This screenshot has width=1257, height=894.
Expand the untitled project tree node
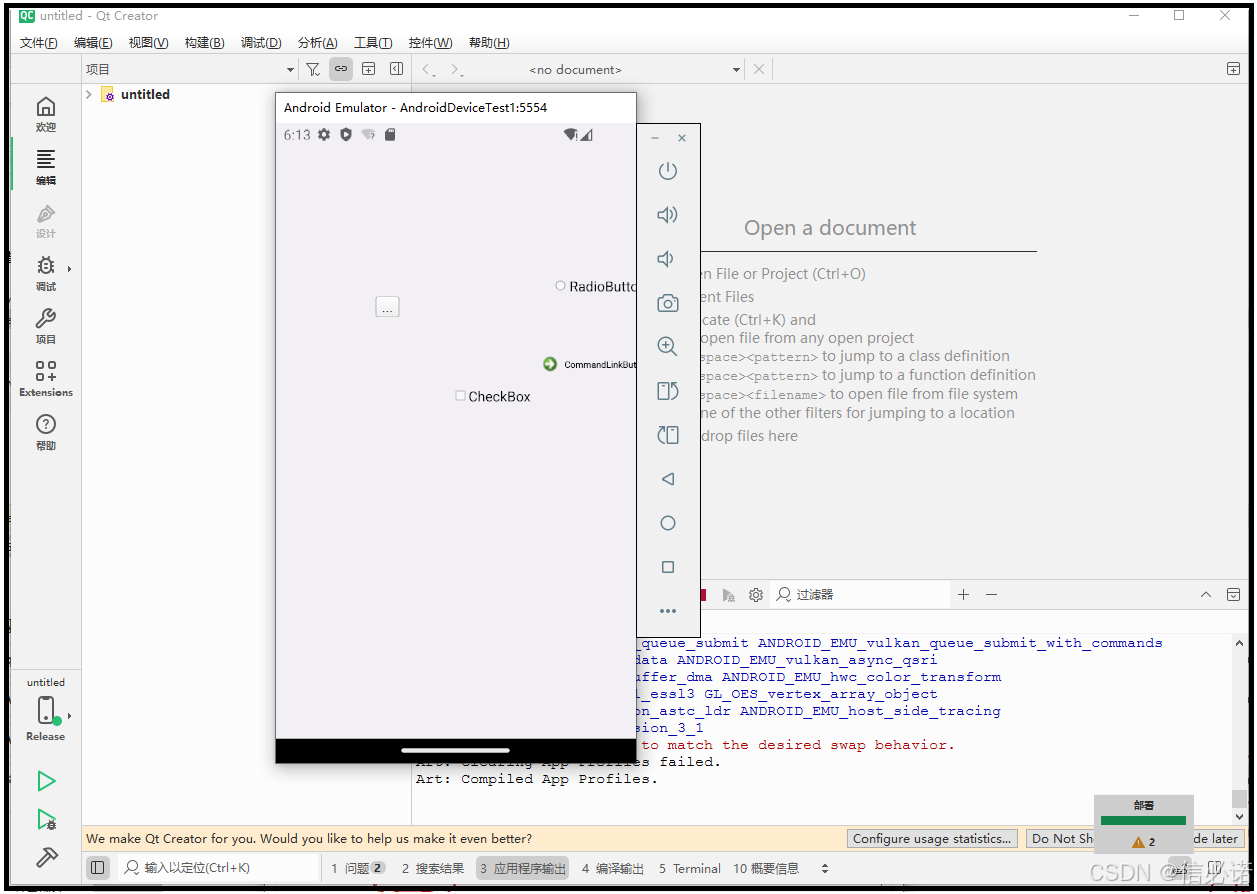[x=89, y=94]
